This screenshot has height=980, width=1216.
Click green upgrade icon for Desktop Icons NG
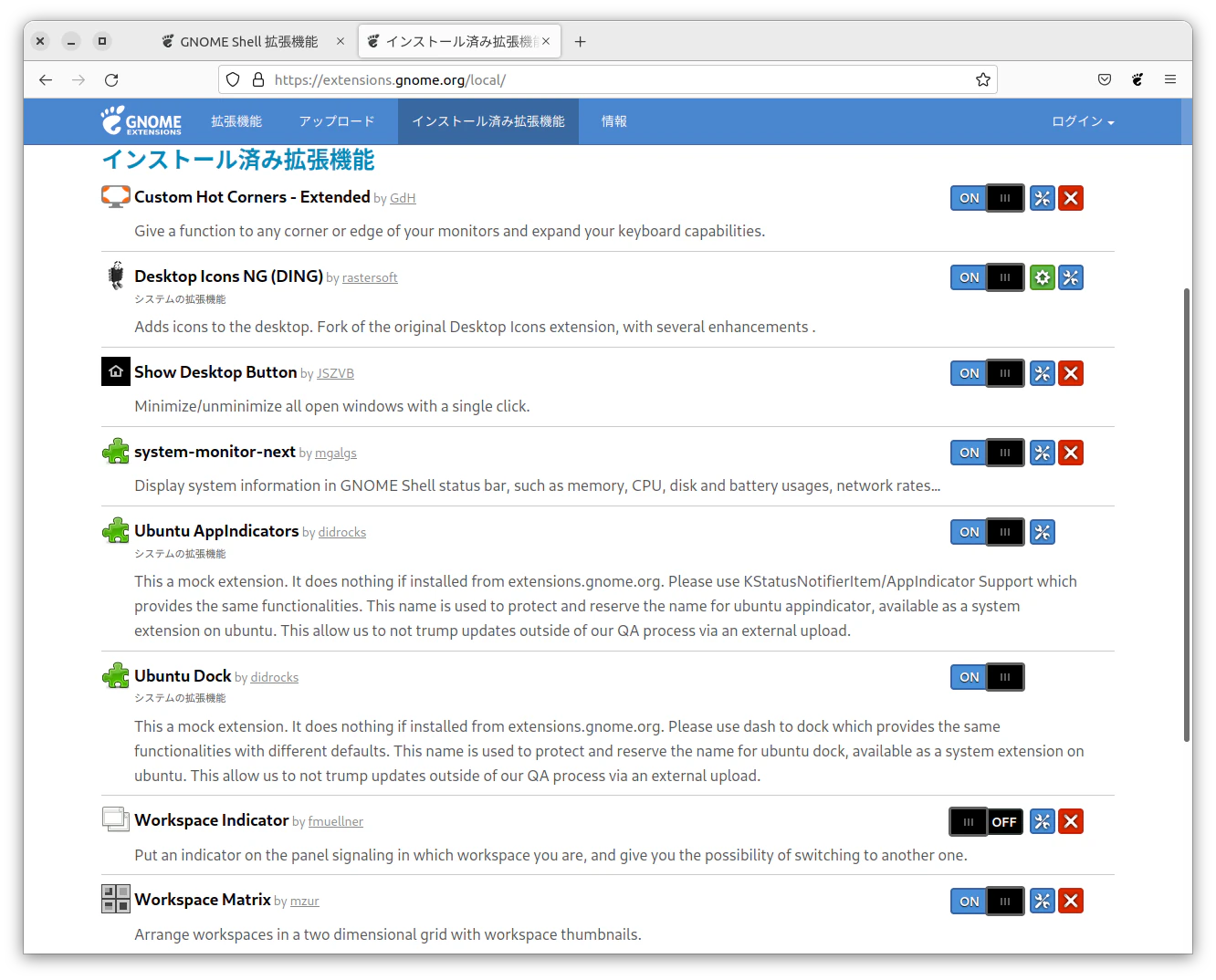point(1043,277)
